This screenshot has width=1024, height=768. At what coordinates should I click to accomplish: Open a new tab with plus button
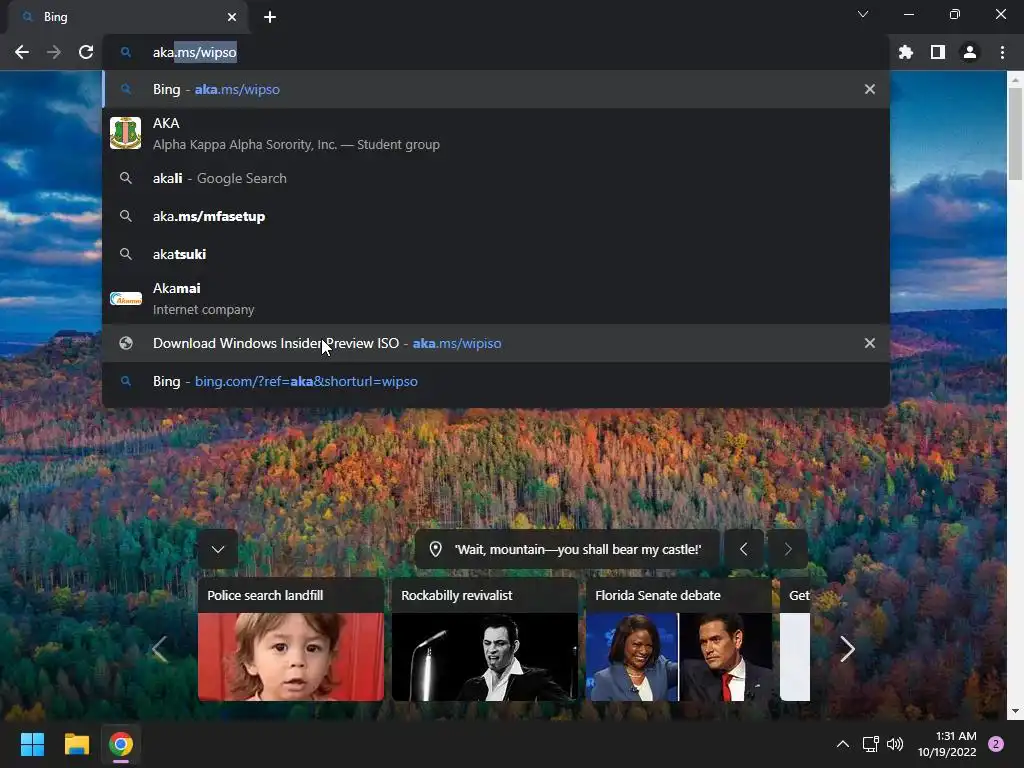(x=270, y=17)
